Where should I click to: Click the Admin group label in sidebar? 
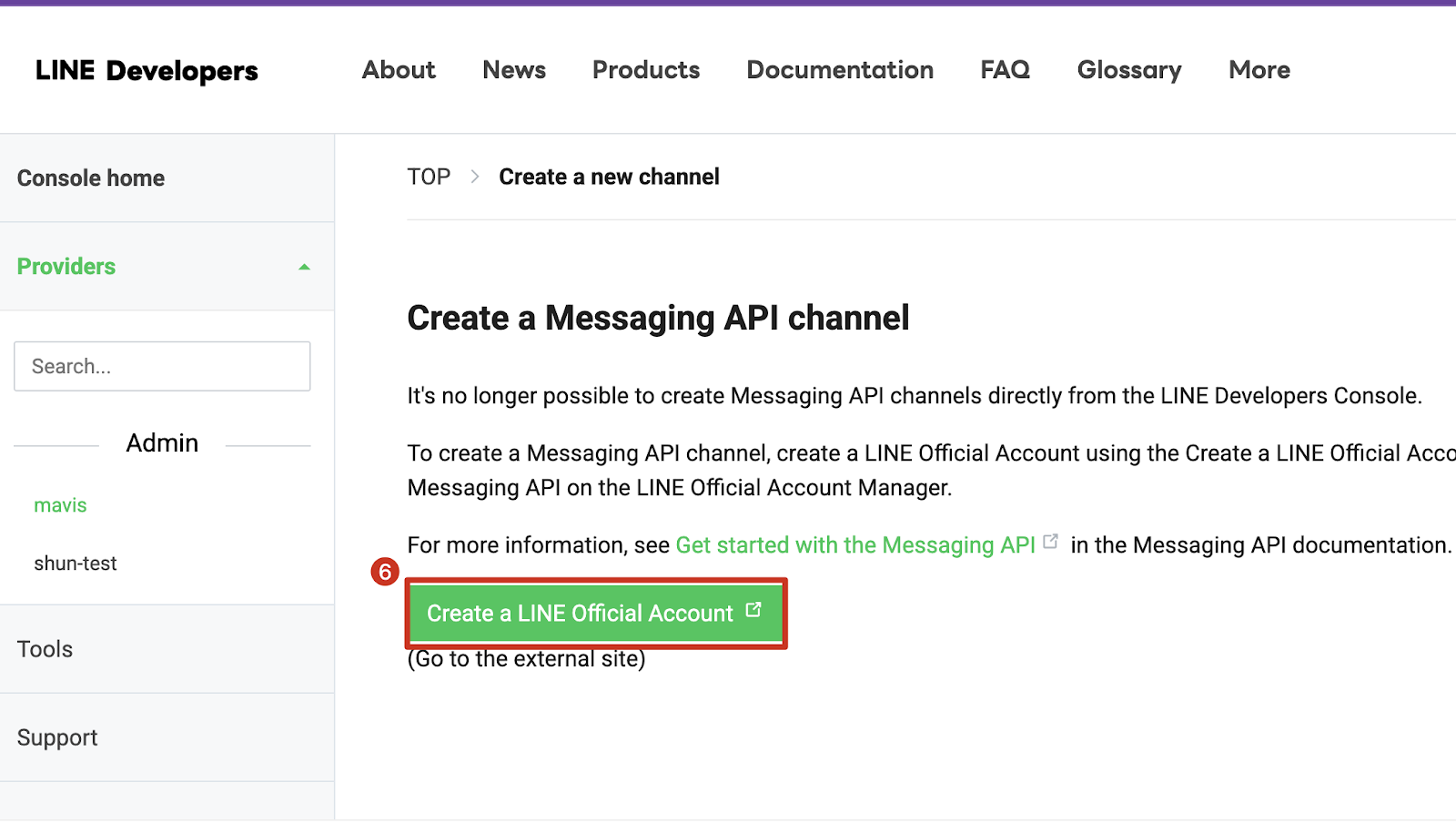(x=162, y=443)
